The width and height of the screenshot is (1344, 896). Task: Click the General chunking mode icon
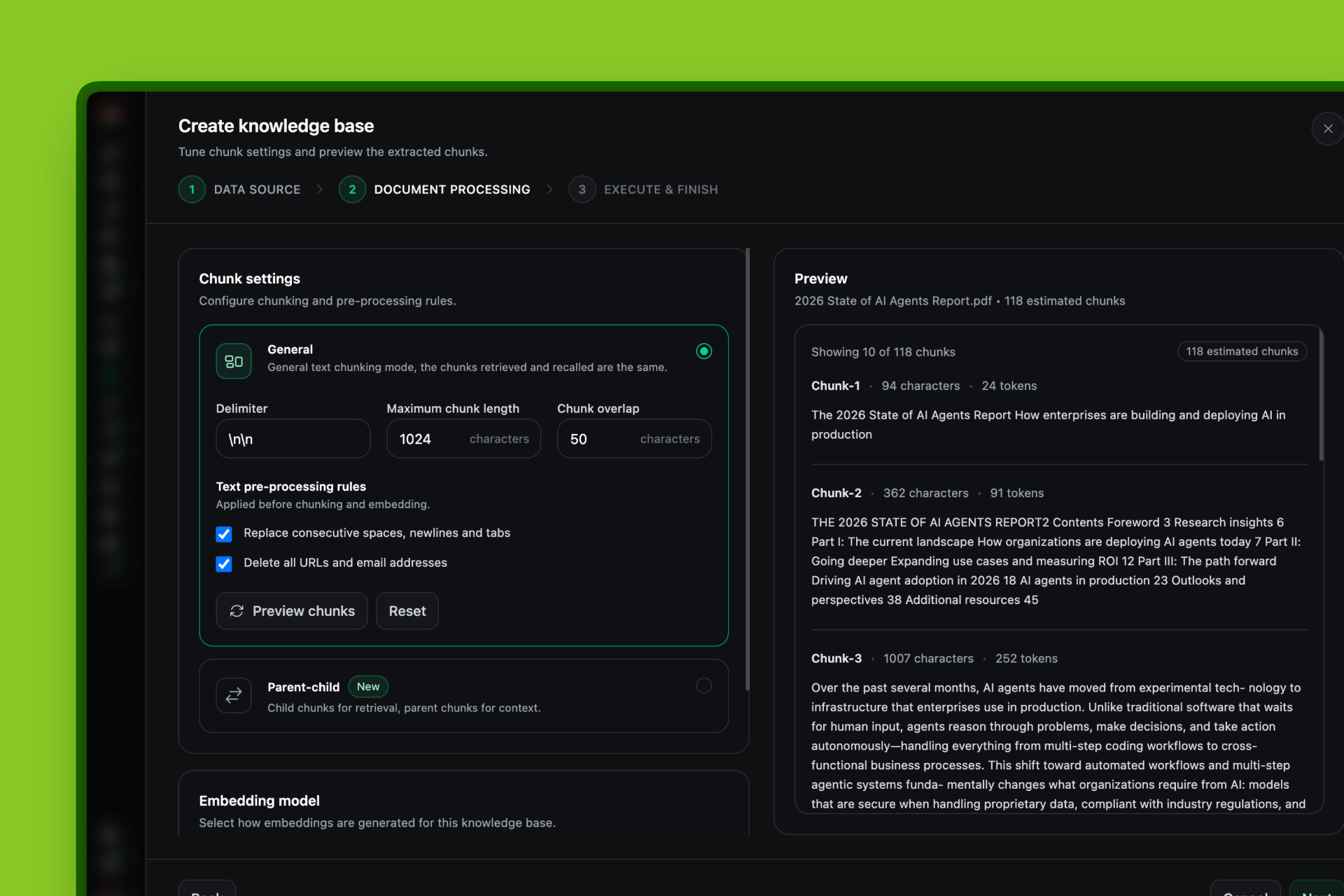click(233, 361)
